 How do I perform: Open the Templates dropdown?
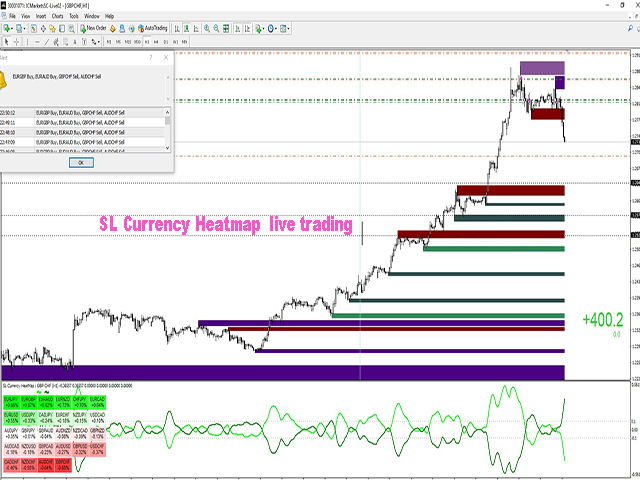coord(284,29)
